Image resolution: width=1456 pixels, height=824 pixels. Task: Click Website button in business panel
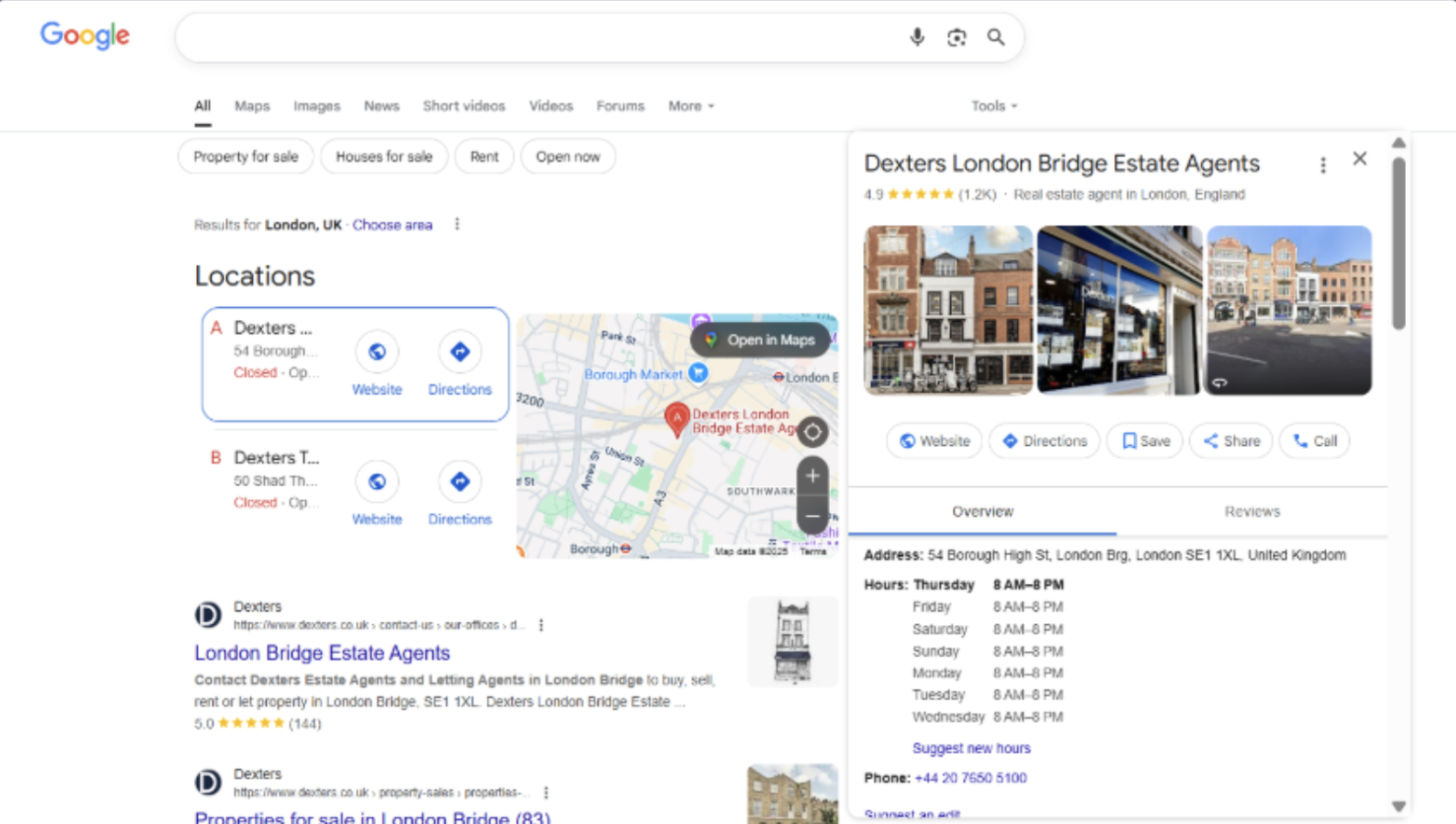pyautogui.click(x=934, y=441)
